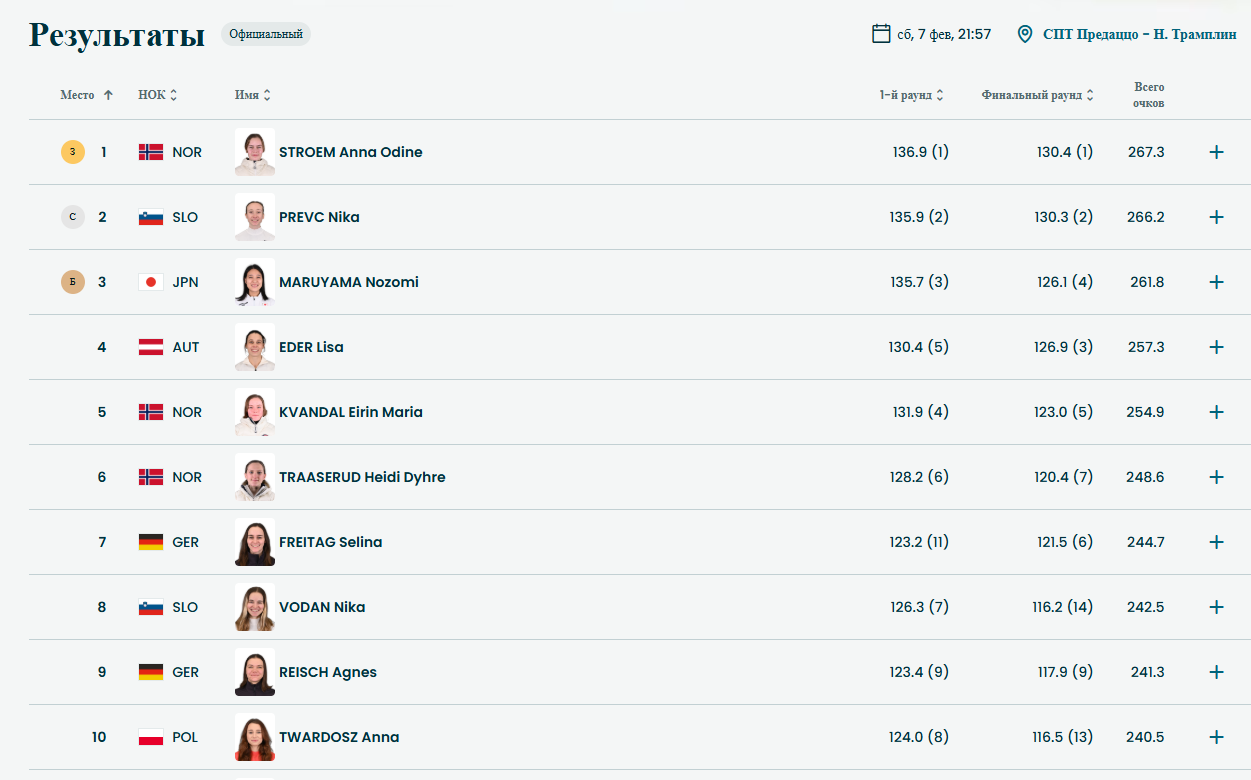Click Austria flag next to AUT
Screen dimensions: 1251x780
pos(151,347)
